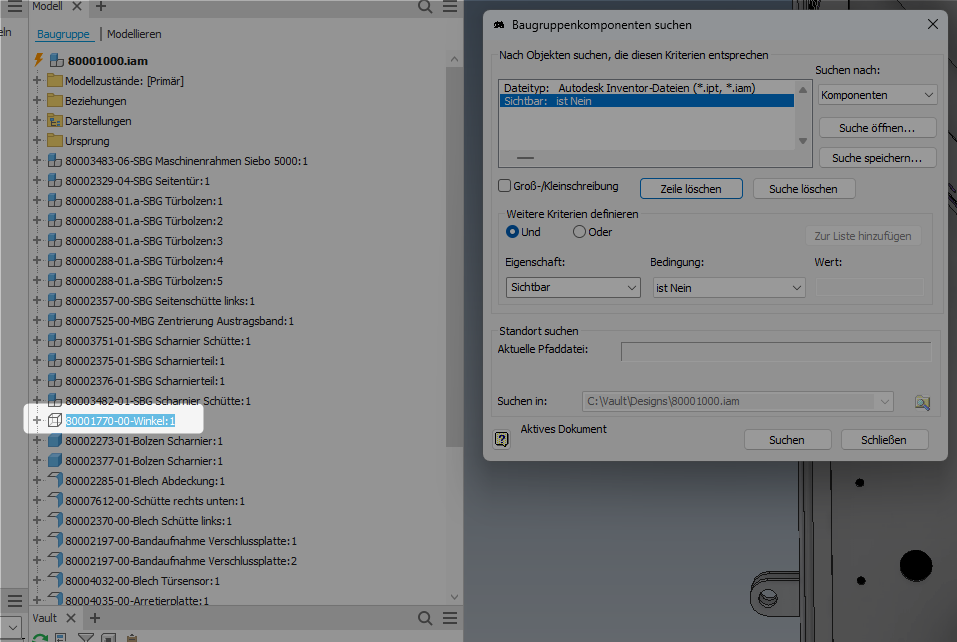This screenshot has width=957, height=642.
Task: Click sheet metal icon of 80004032-00-Blech Türsensor:1
Action: pyautogui.click(x=55, y=580)
